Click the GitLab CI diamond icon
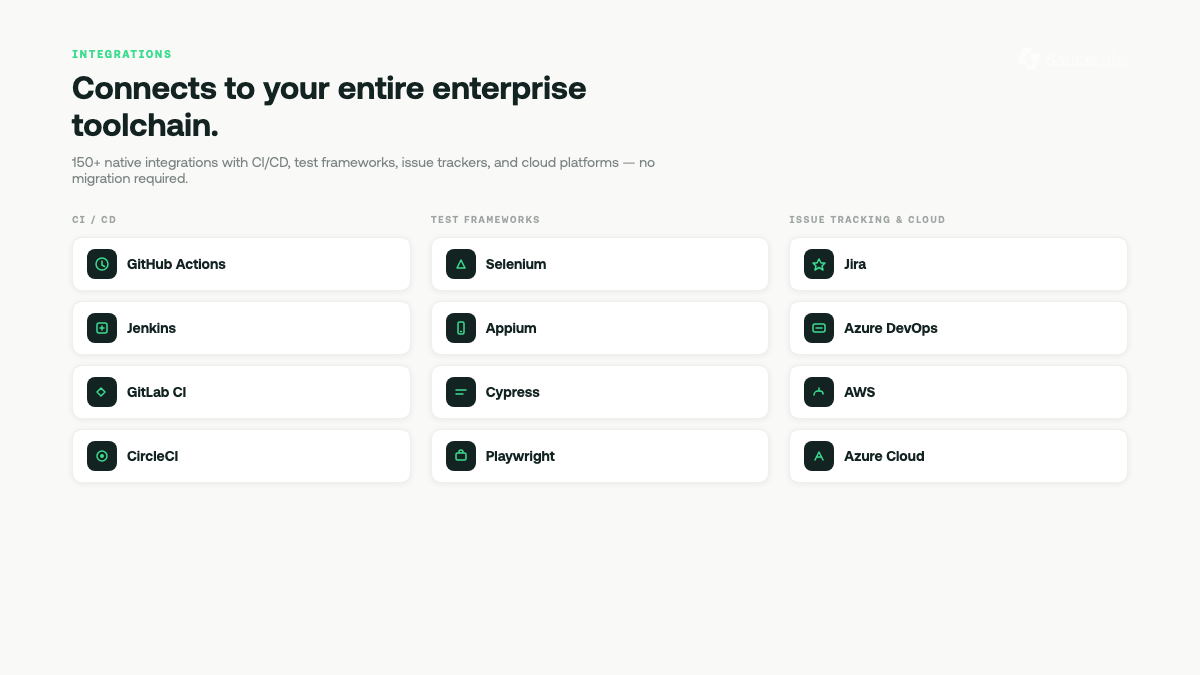Image resolution: width=1200 pixels, height=675 pixels. [x=102, y=392]
